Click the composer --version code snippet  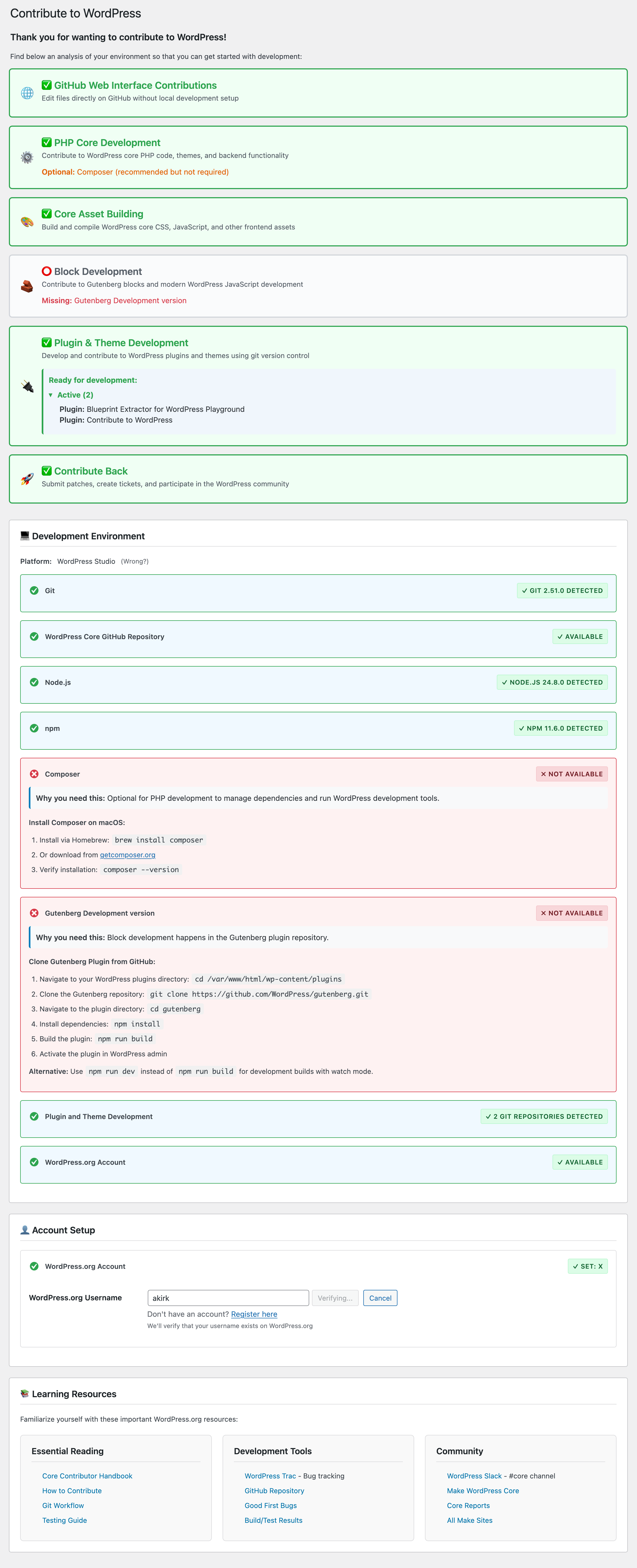pos(141,870)
